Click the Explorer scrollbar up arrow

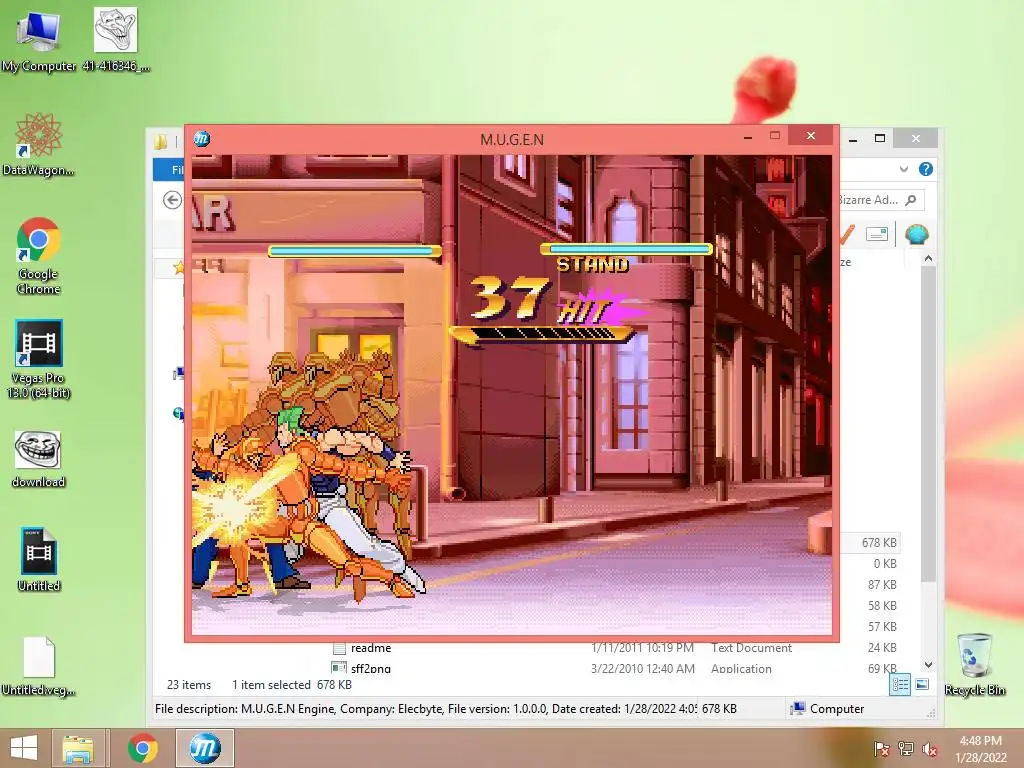click(928, 259)
